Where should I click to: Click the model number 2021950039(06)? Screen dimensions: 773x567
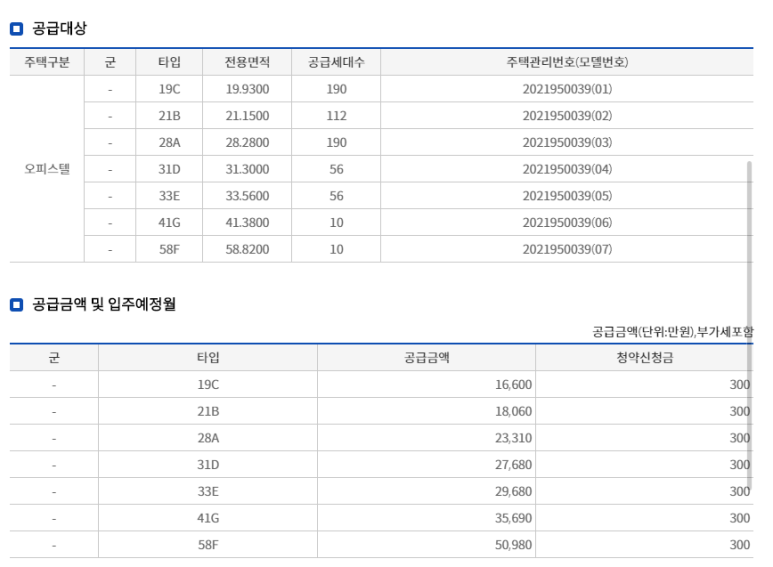point(567,222)
